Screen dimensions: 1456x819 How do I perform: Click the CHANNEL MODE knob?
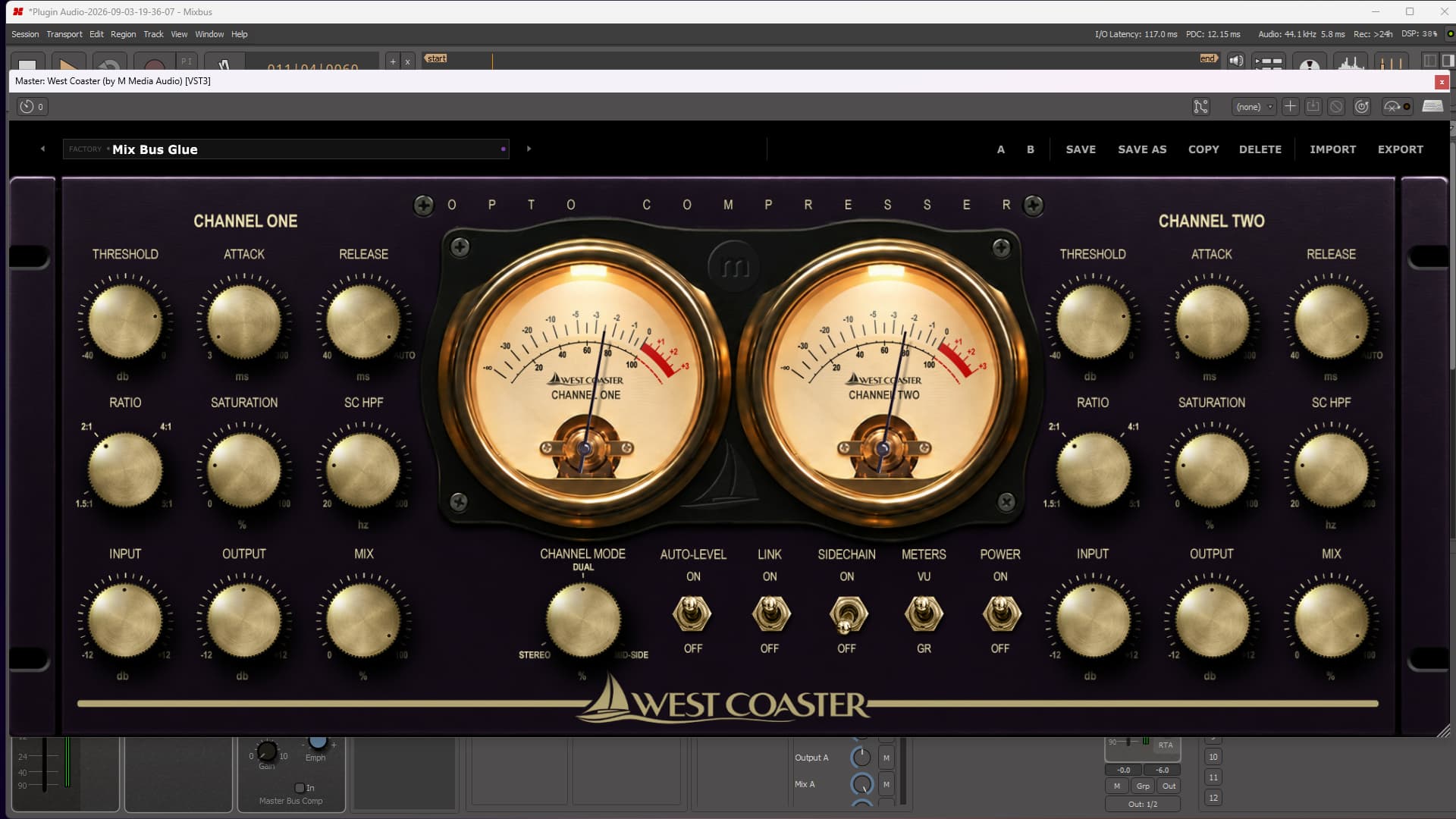pos(583,620)
